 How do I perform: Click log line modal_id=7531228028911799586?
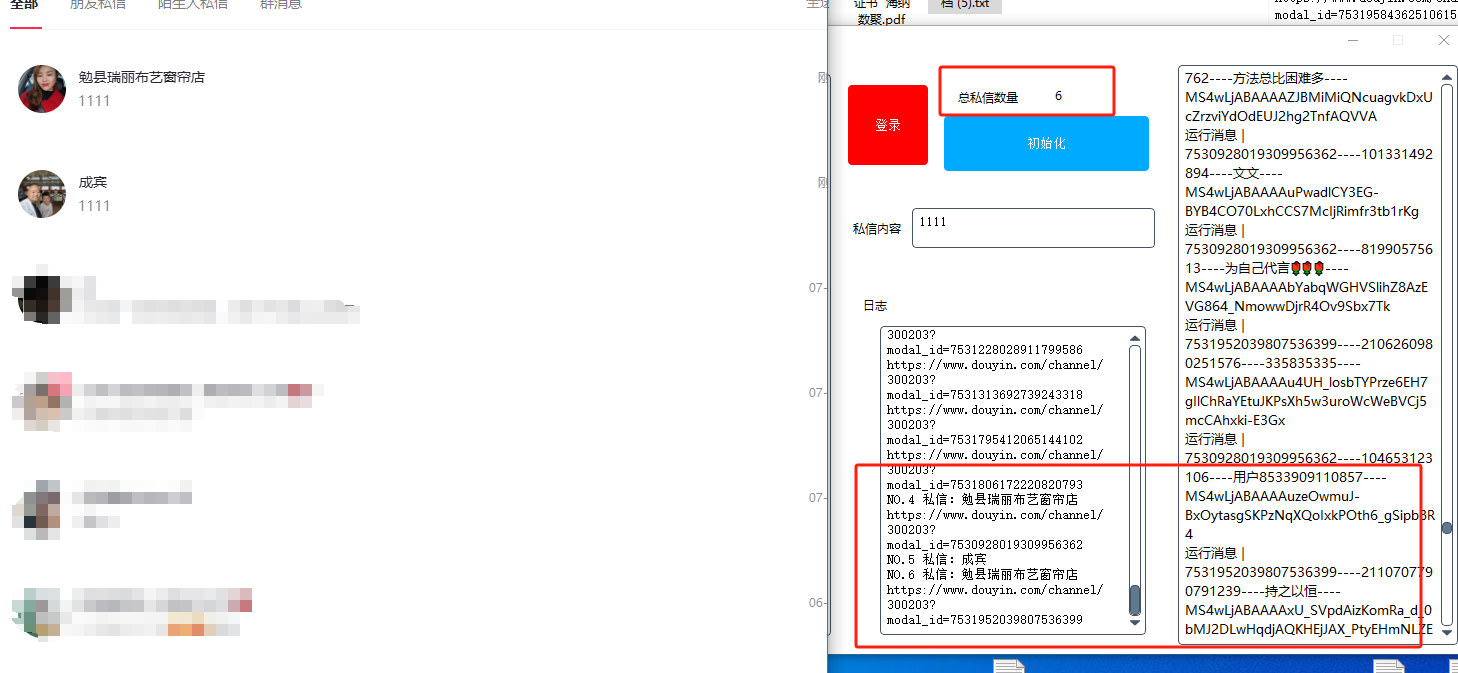(984, 350)
